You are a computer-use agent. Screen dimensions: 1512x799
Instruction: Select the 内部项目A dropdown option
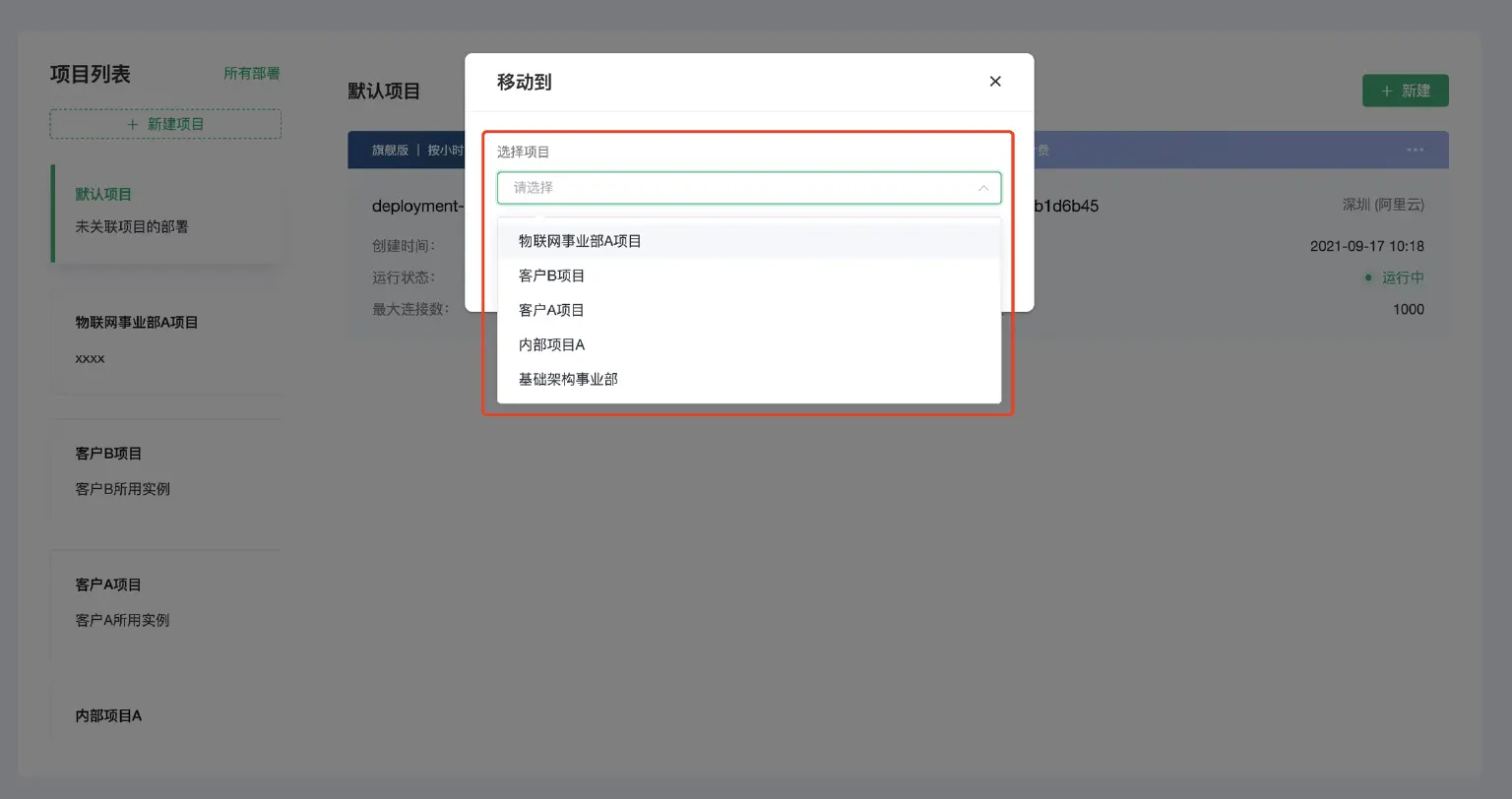[551, 344]
